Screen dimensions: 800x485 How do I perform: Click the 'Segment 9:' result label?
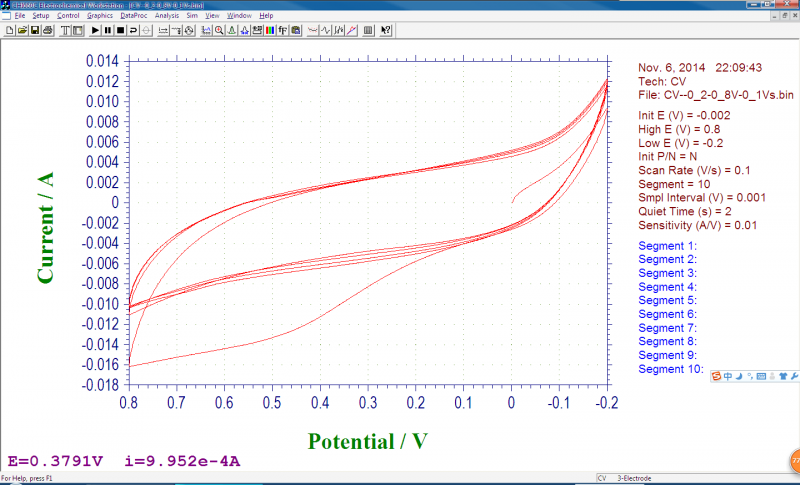click(x=667, y=355)
